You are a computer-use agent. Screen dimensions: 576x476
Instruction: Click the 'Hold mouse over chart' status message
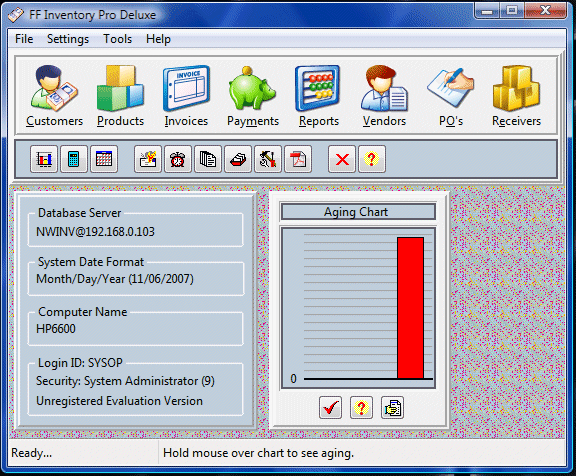click(258, 453)
